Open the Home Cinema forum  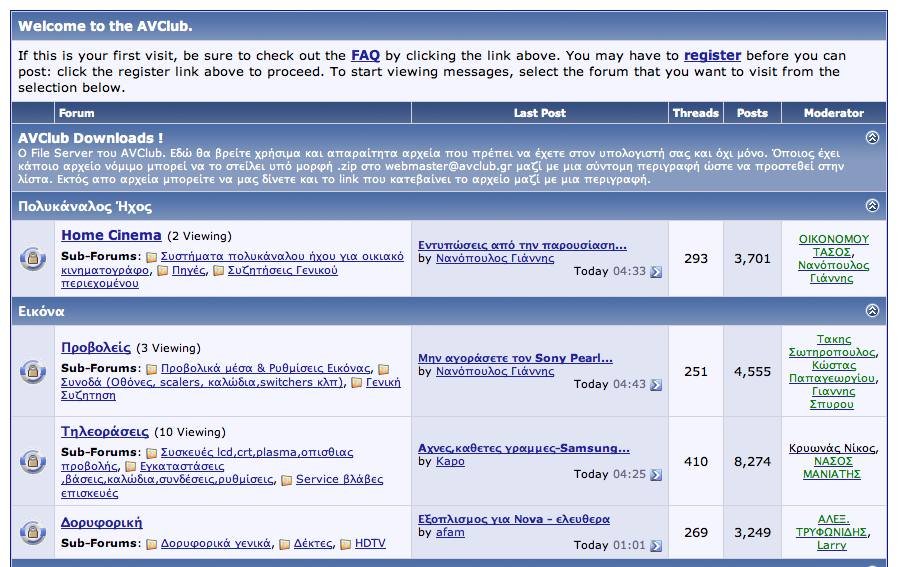pos(111,235)
